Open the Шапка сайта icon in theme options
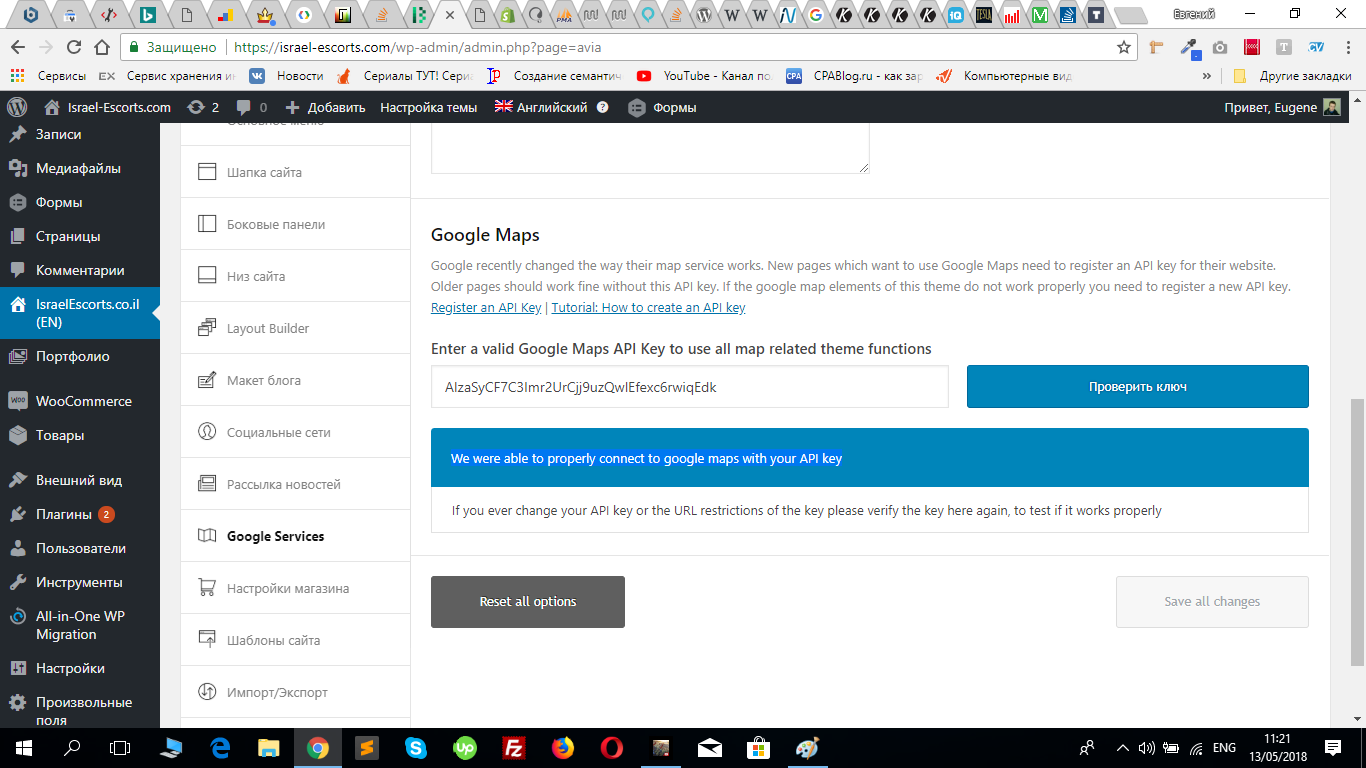Screen dimensions: 1366x768 pyautogui.click(x=207, y=172)
